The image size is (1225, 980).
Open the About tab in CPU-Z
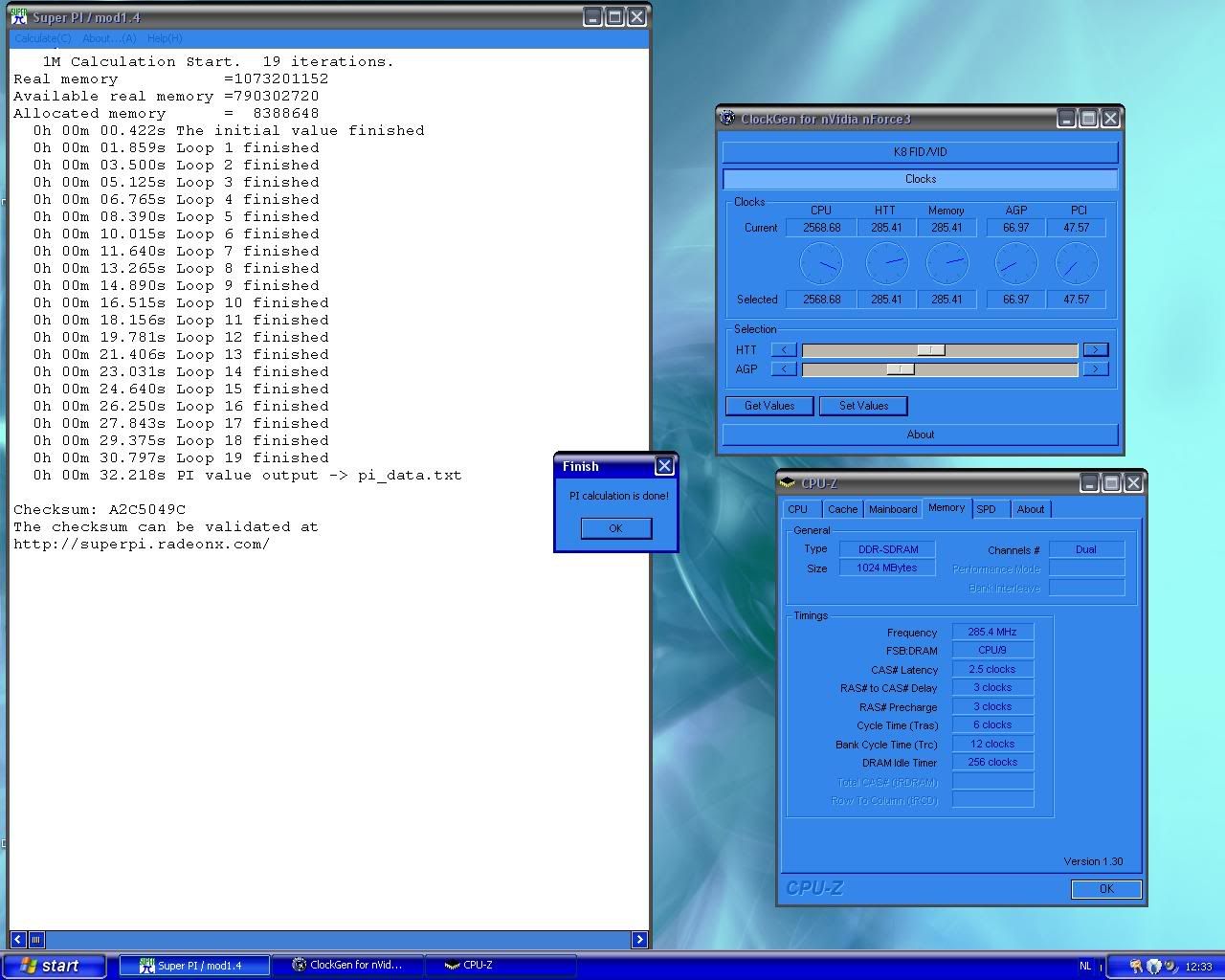(1031, 509)
